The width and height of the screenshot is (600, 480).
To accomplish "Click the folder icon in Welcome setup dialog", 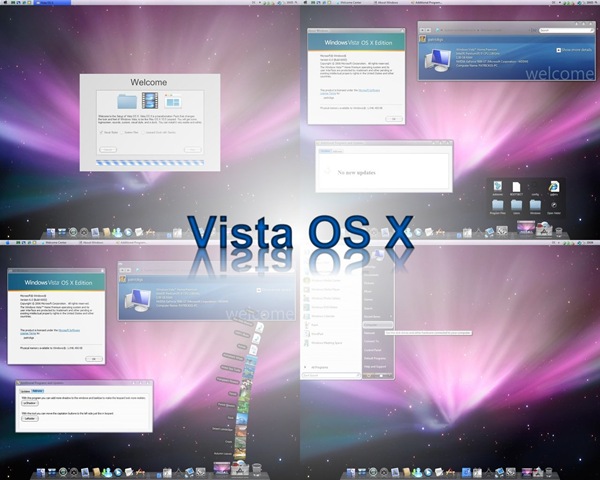I will tap(129, 101).
